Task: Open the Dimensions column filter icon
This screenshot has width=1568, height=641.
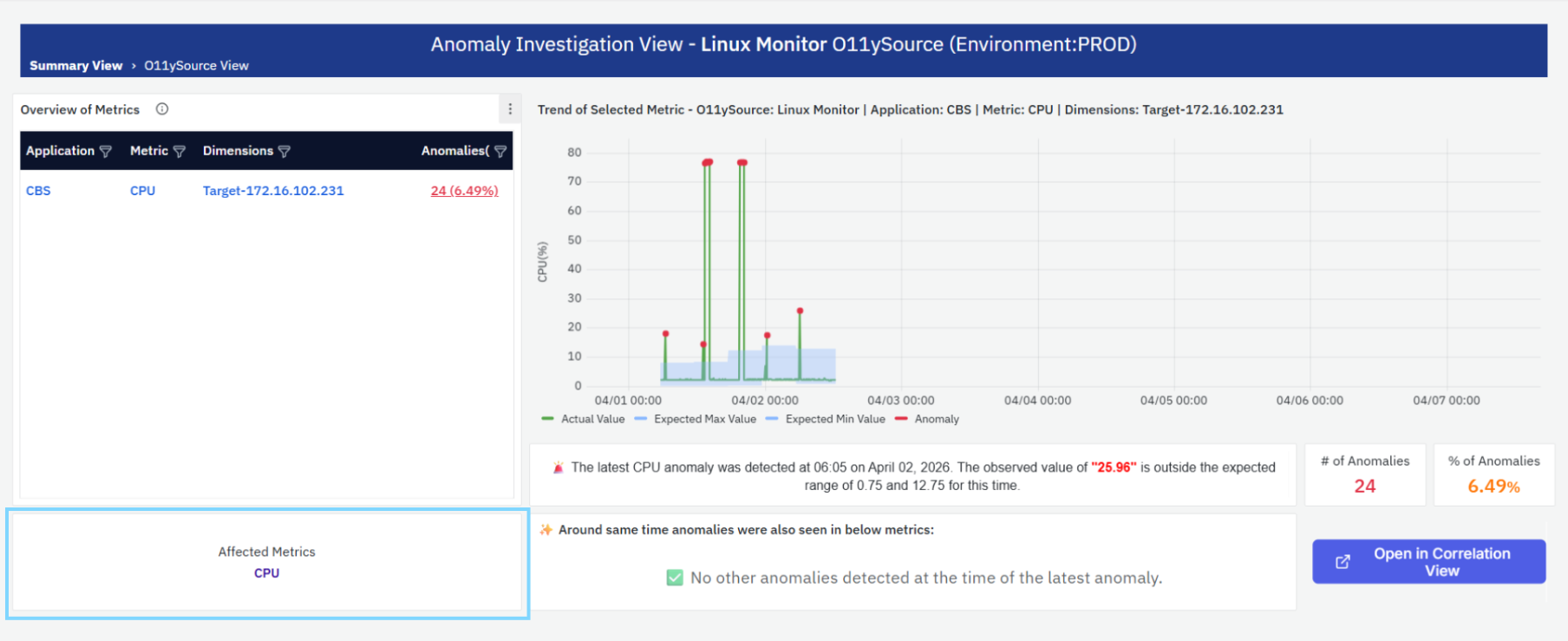Action: point(284,151)
